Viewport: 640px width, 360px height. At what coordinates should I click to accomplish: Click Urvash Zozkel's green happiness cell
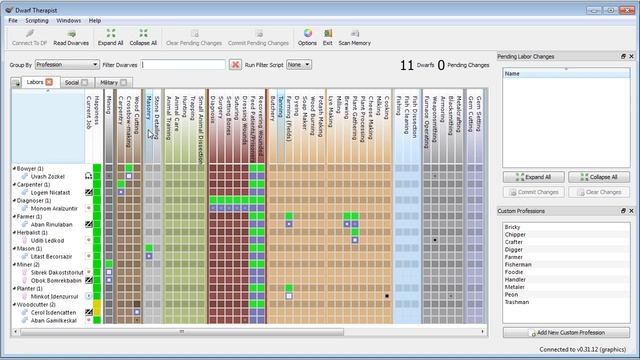coord(97,176)
